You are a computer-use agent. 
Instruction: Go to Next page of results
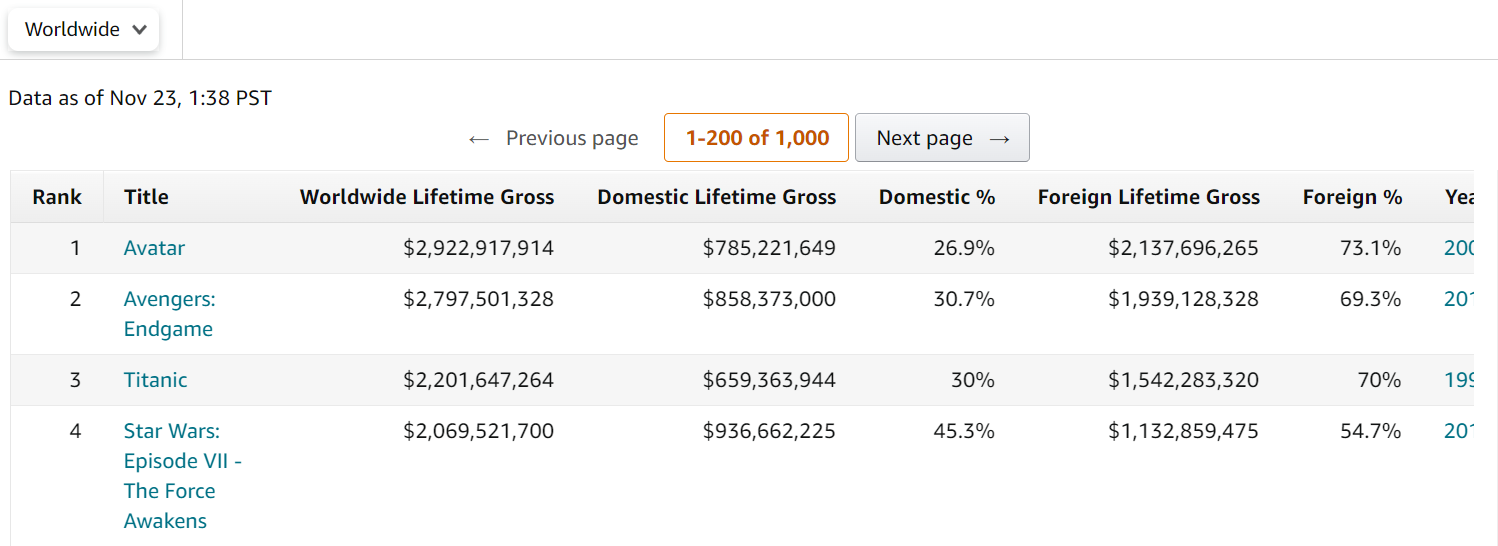click(942, 138)
